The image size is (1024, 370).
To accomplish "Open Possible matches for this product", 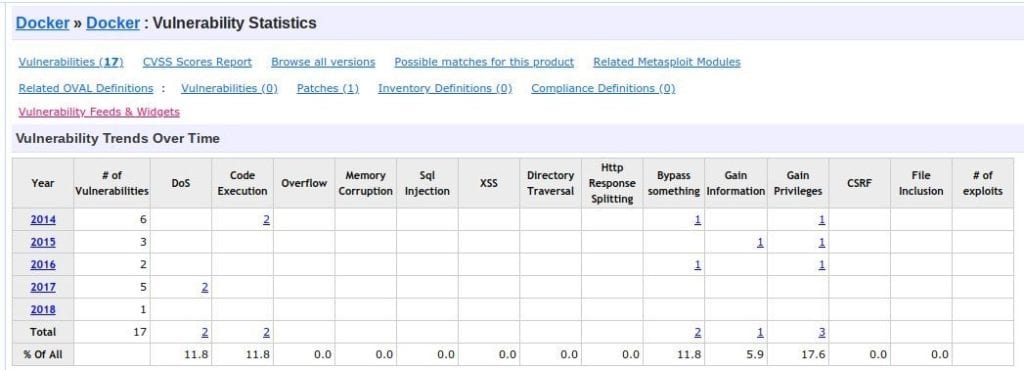I will click(484, 62).
